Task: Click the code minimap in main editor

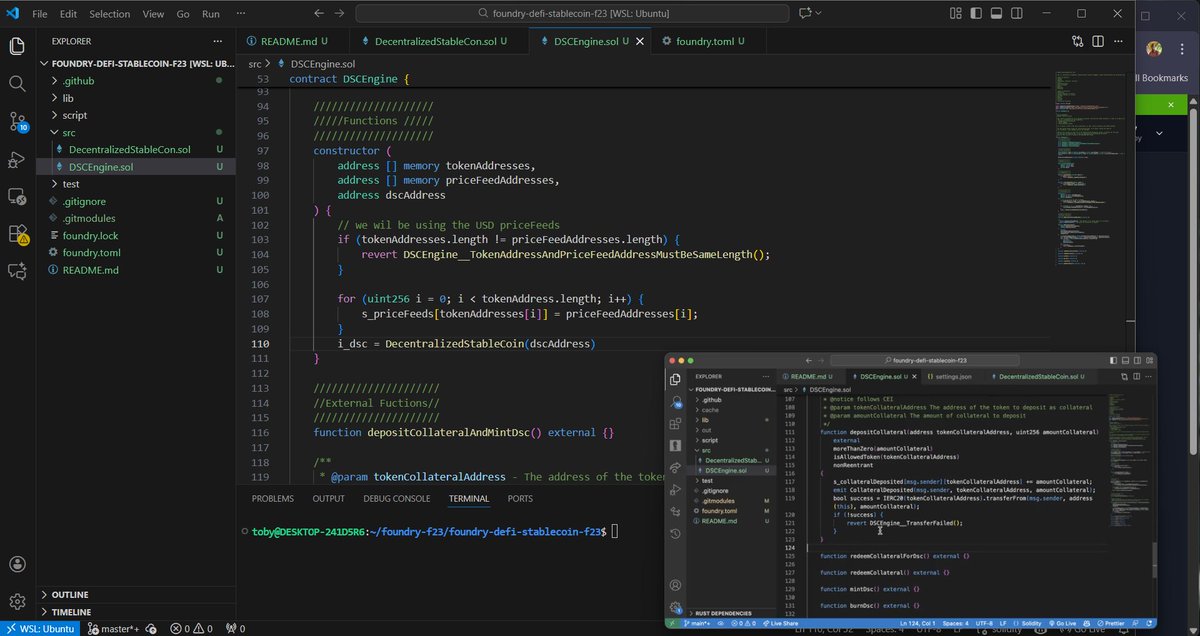Action: (1090, 170)
